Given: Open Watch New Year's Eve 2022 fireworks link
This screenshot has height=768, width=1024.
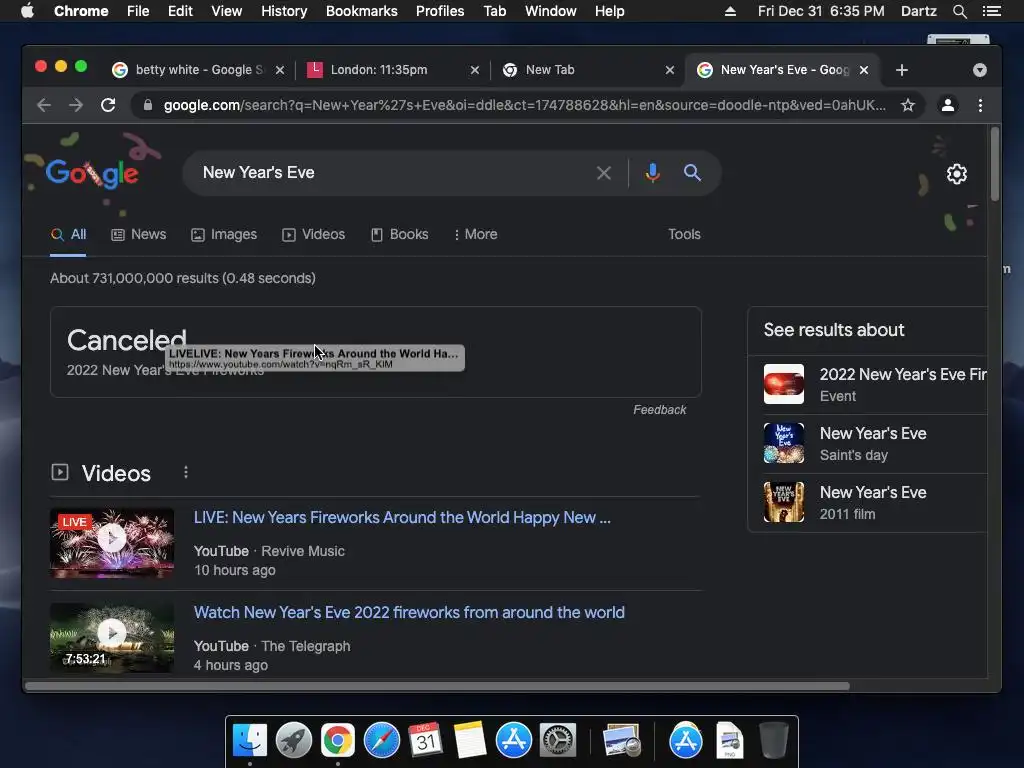Looking at the screenshot, I should tap(409, 613).
